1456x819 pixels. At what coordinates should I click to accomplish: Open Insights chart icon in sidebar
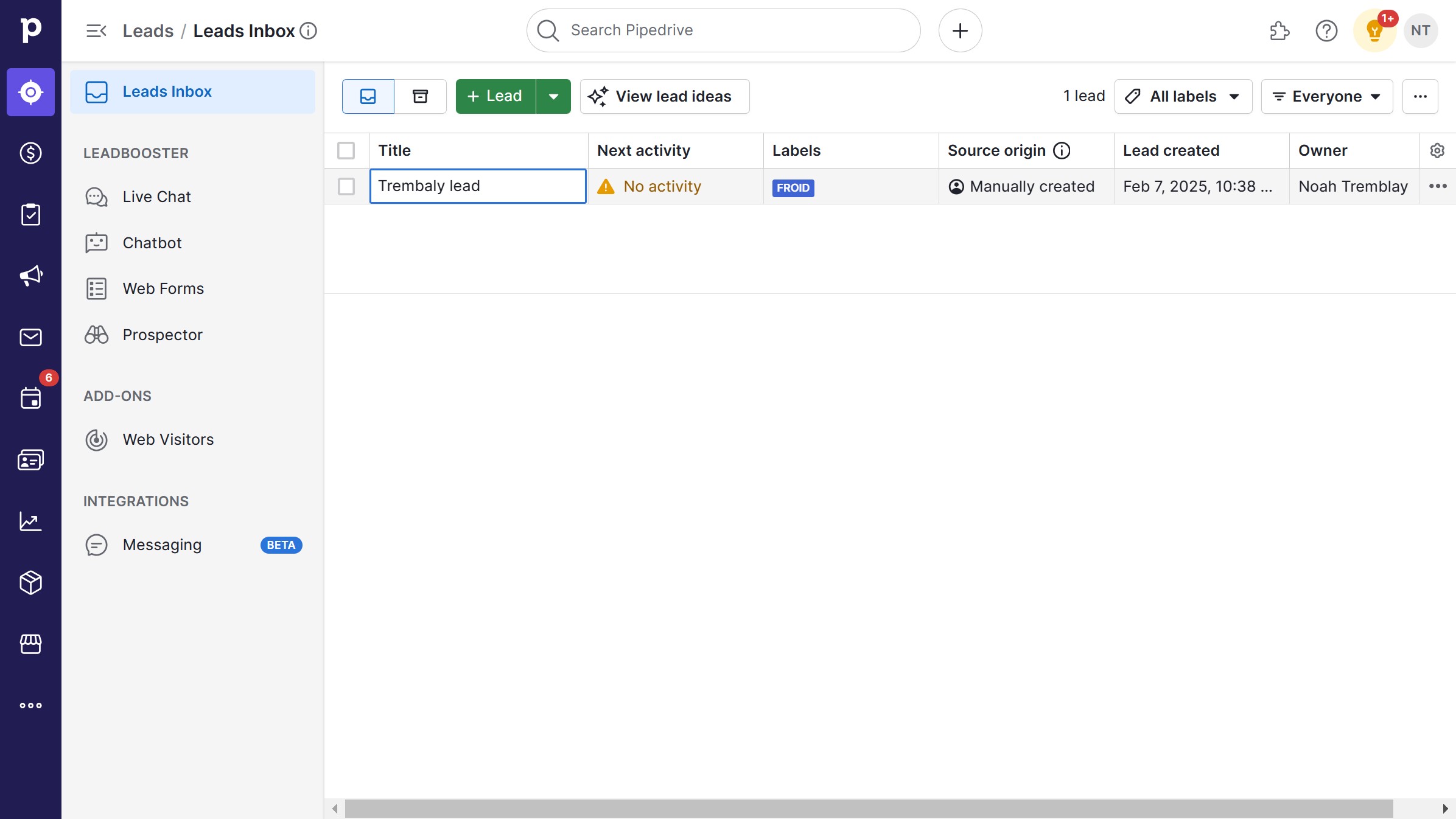30,521
